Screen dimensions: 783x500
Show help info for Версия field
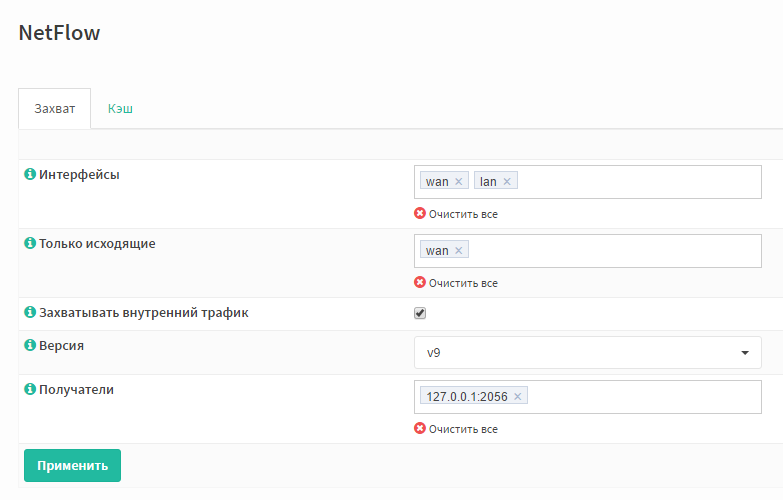point(30,345)
